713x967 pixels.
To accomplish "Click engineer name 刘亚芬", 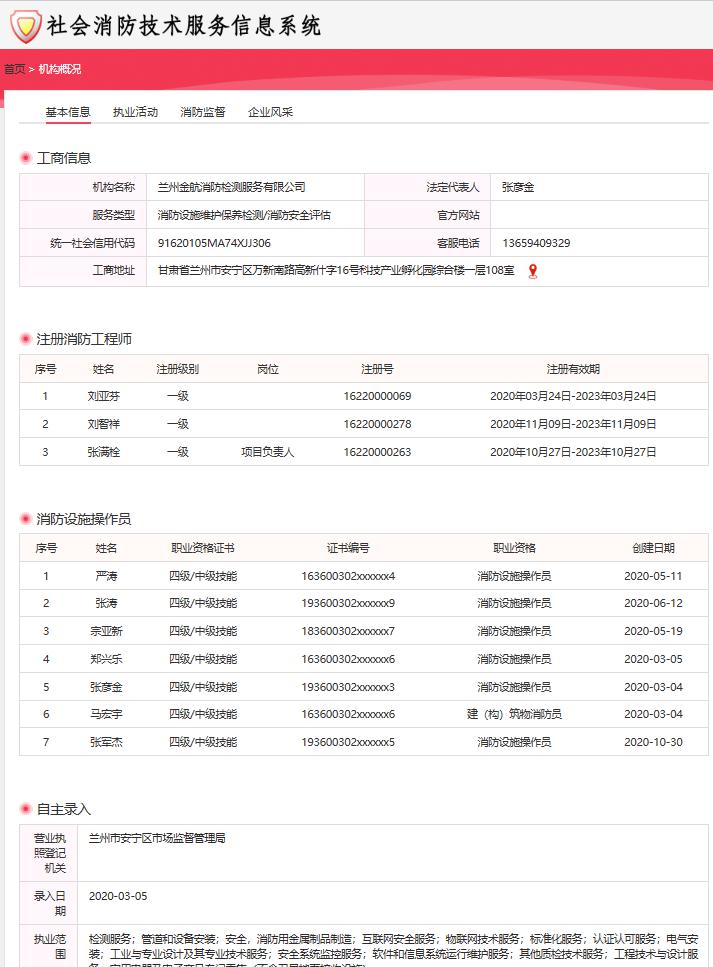I will tap(104, 396).
